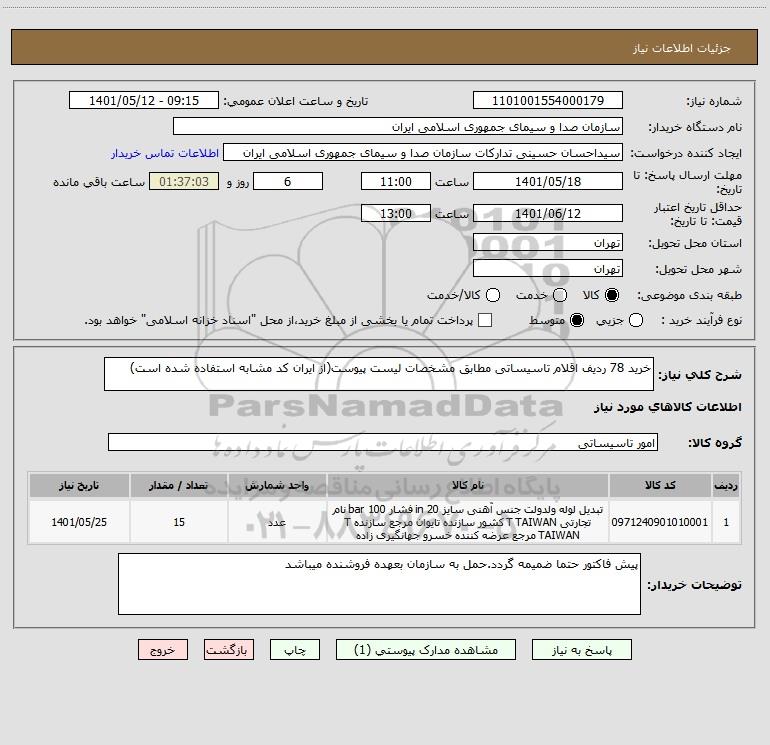
Task: Click the need date cell 1401/05/25
Action: coord(79,522)
